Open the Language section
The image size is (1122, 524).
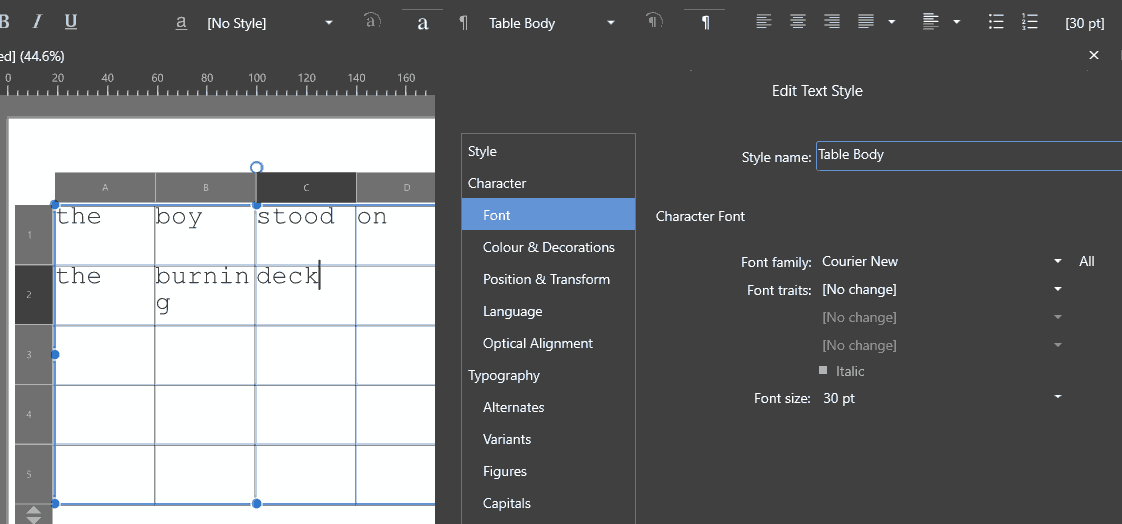point(548,311)
